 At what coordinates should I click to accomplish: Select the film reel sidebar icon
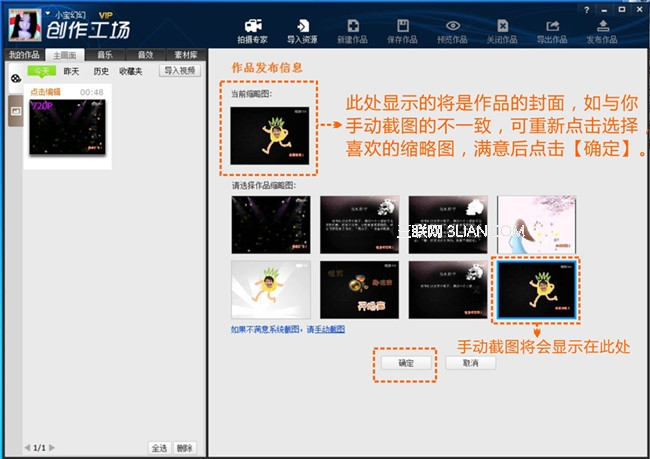[x=16, y=78]
